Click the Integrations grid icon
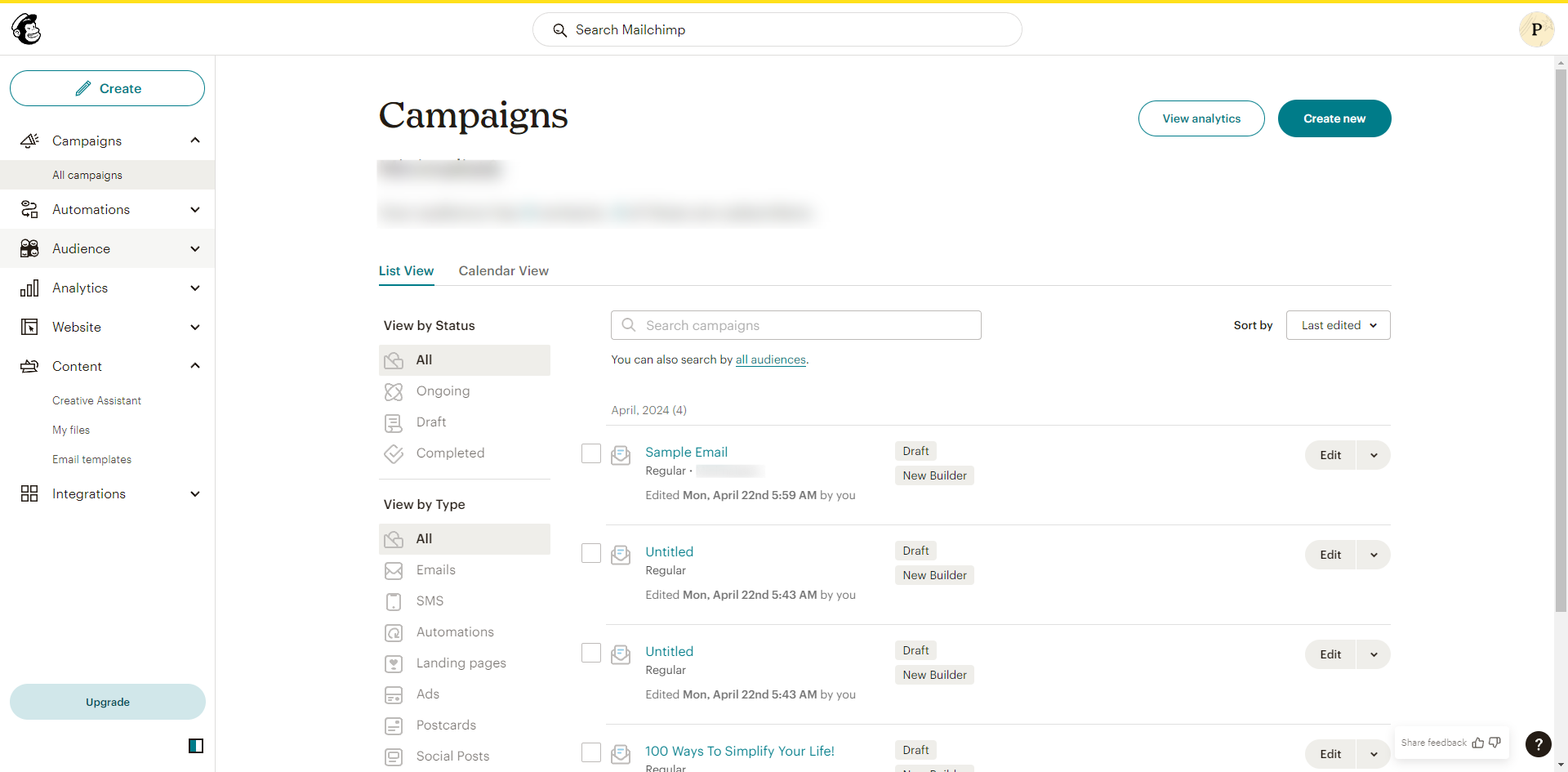Viewport: 1568px width, 772px height. click(29, 493)
